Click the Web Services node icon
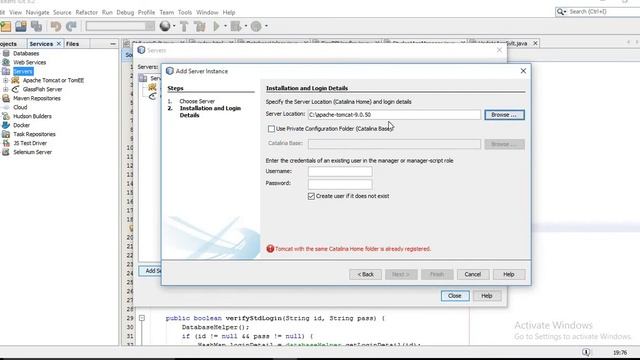The image size is (640, 360). pyautogui.click(x=6, y=62)
